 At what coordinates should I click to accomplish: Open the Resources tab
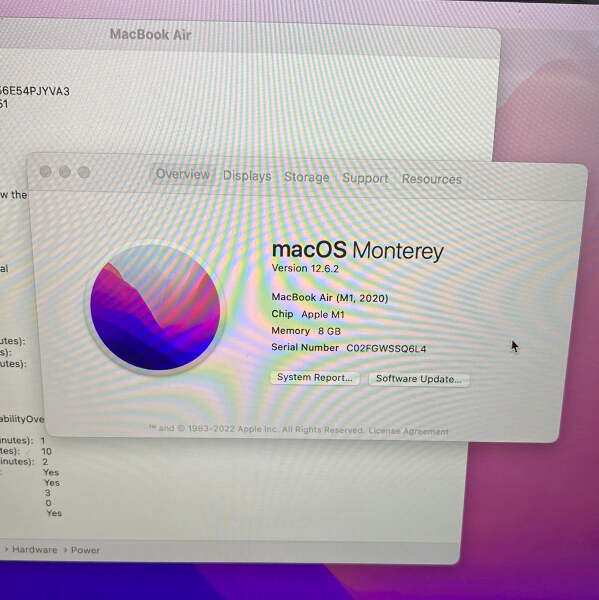click(x=431, y=179)
